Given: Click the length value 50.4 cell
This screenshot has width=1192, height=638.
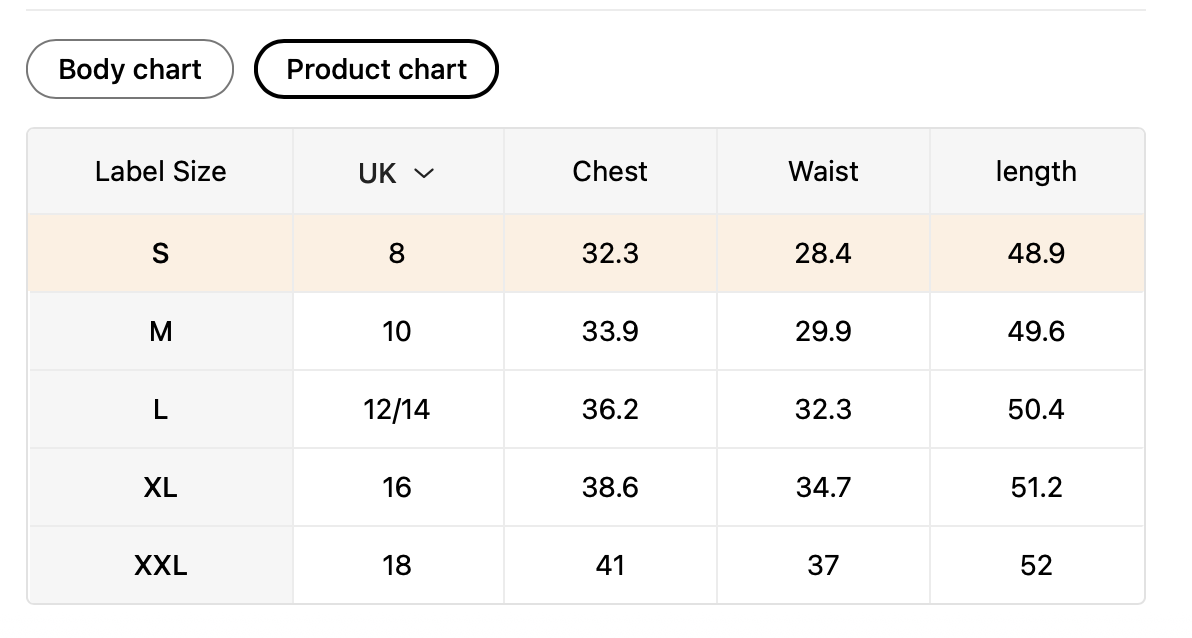Looking at the screenshot, I should 1036,410.
